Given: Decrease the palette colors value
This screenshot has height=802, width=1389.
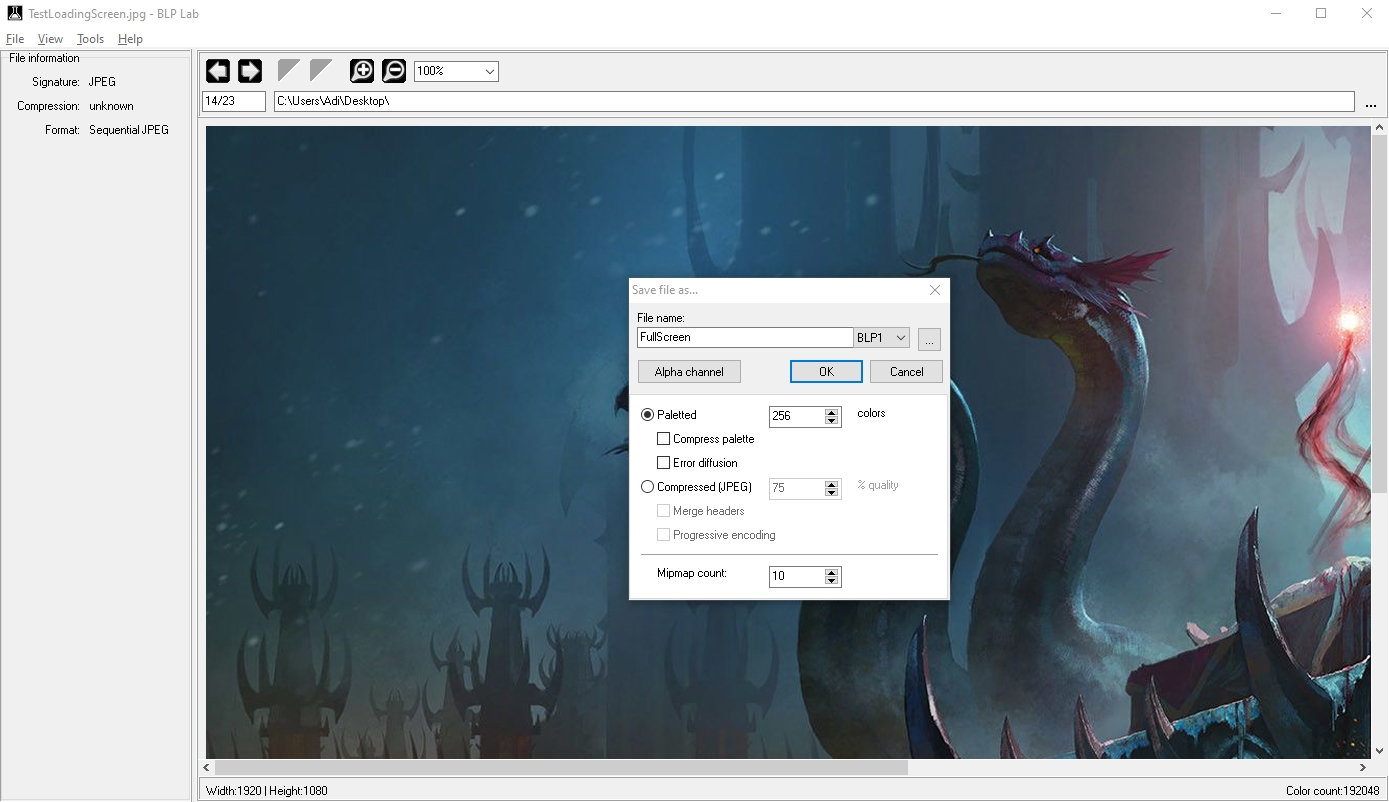Looking at the screenshot, I should click(x=831, y=421).
